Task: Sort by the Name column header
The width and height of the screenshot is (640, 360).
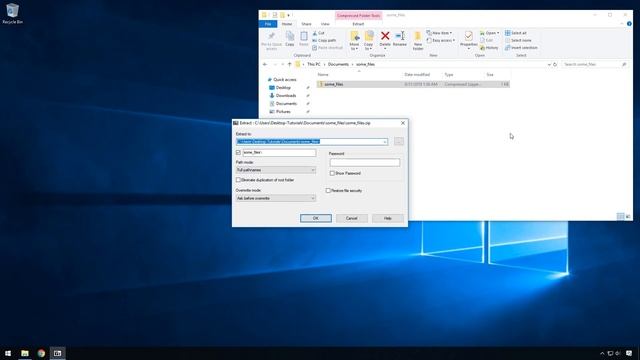Action: 323,75
